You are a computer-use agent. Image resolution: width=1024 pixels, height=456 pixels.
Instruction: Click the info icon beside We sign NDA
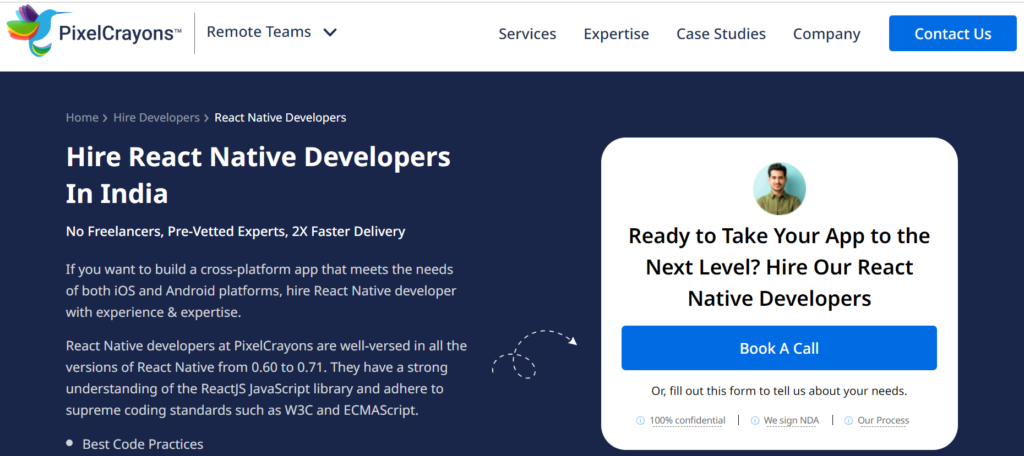click(755, 421)
